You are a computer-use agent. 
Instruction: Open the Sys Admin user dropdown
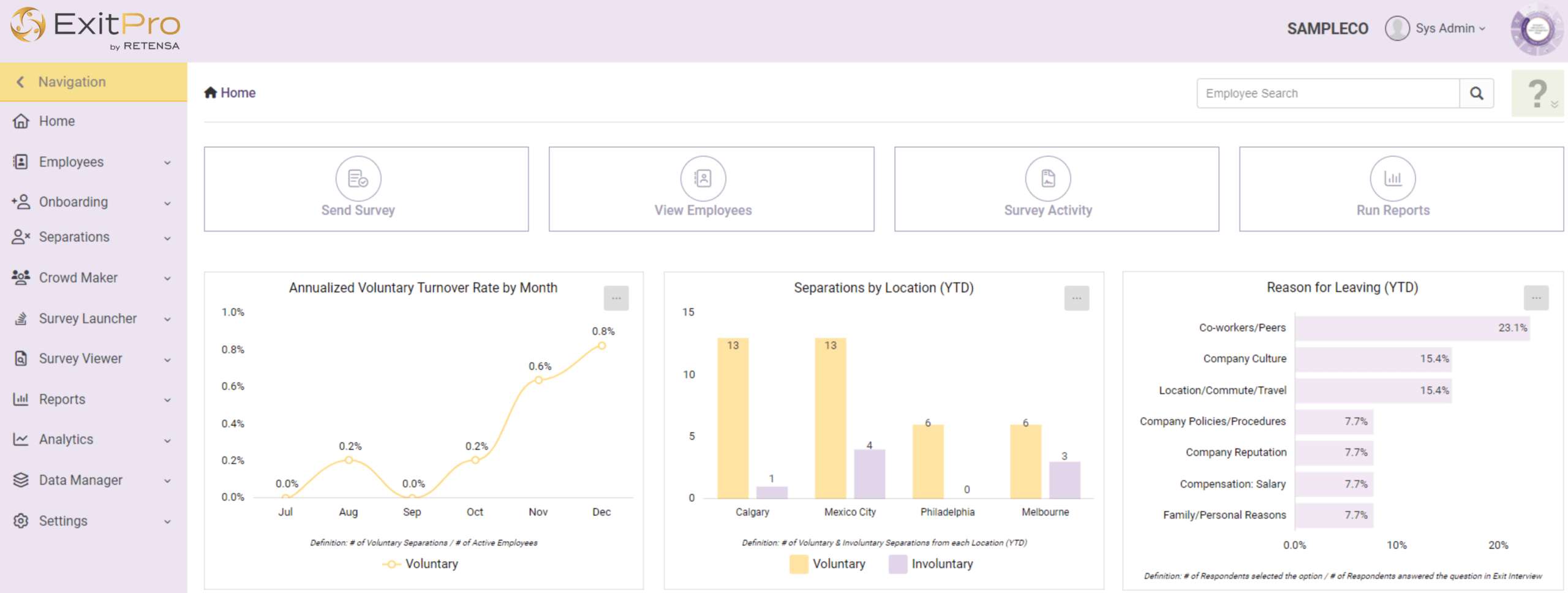tap(1437, 29)
